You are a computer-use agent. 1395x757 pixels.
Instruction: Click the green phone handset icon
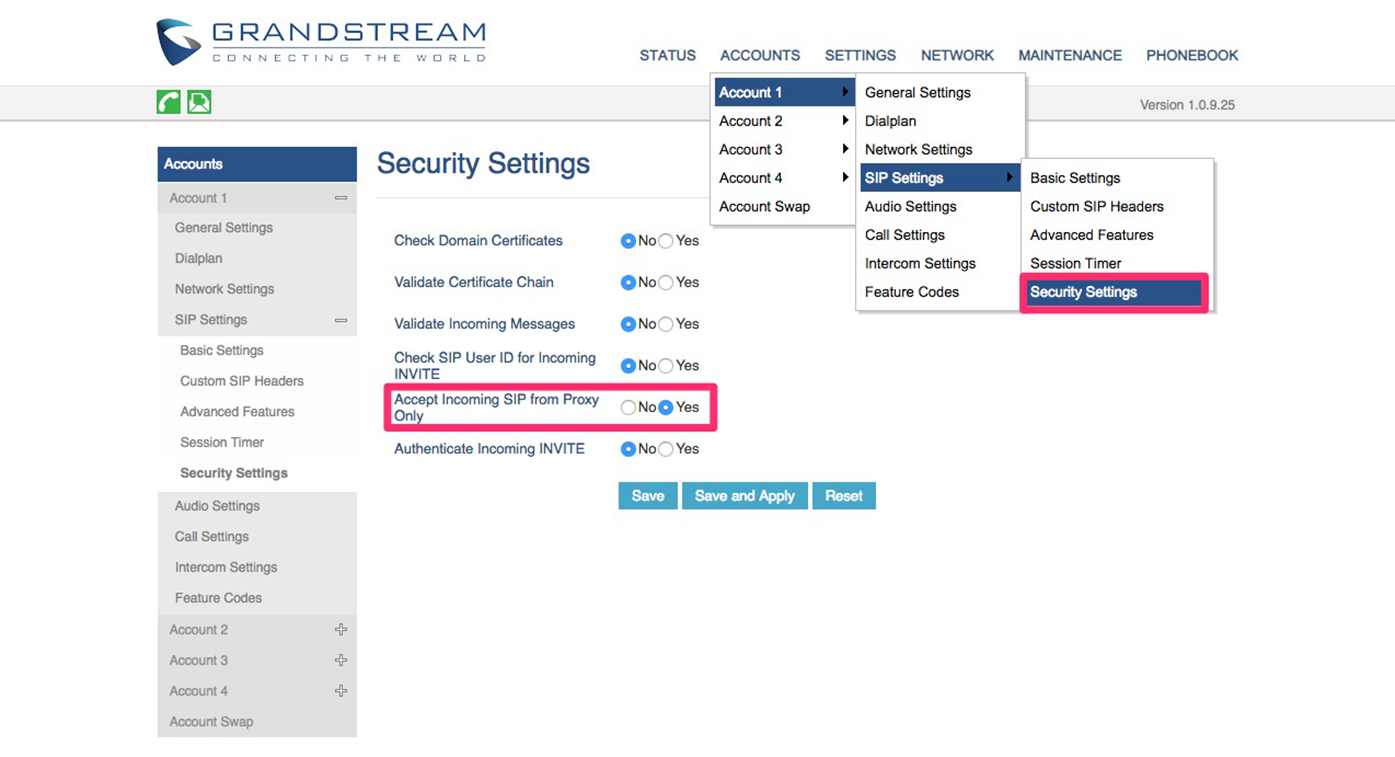coord(168,102)
